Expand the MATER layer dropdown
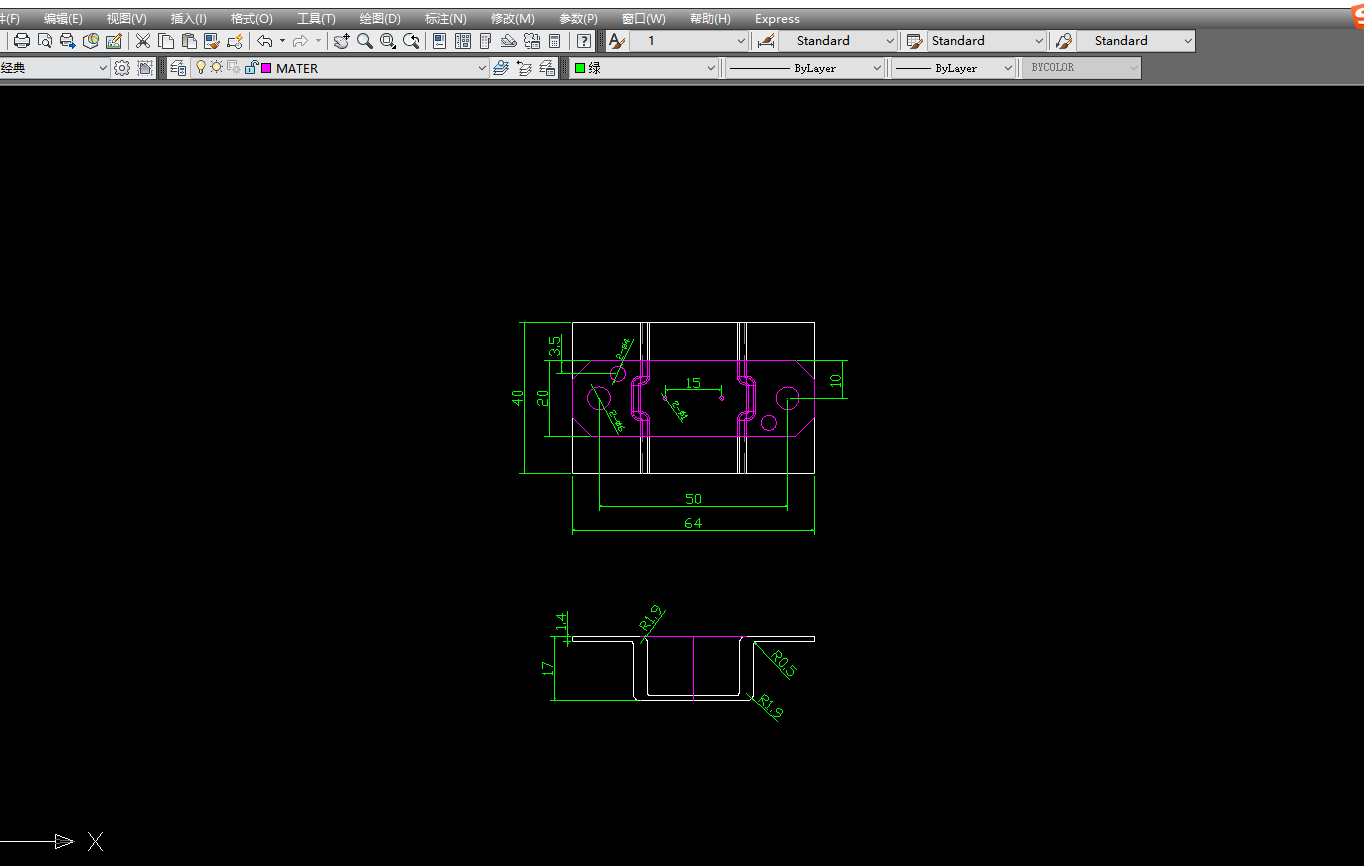Image resolution: width=1364 pixels, height=866 pixels. point(481,68)
